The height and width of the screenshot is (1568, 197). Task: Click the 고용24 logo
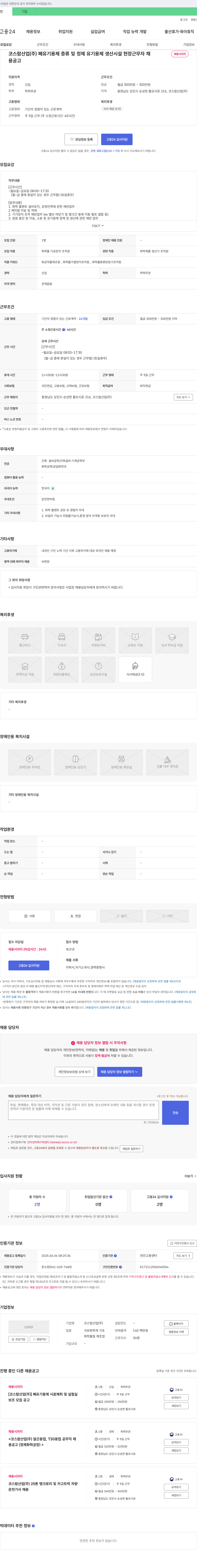tap(7, 32)
